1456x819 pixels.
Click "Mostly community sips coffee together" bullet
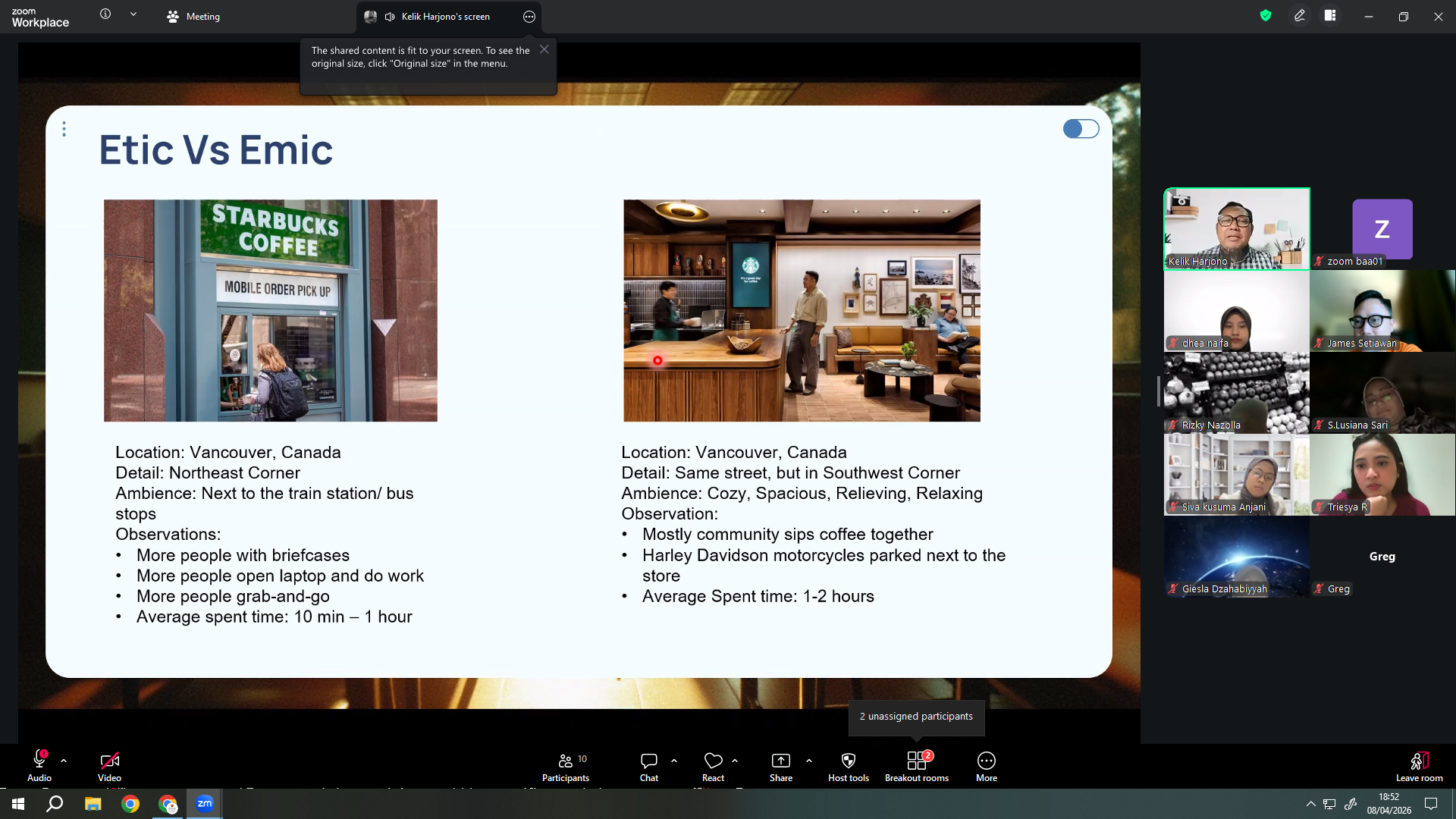tap(788, 534)
